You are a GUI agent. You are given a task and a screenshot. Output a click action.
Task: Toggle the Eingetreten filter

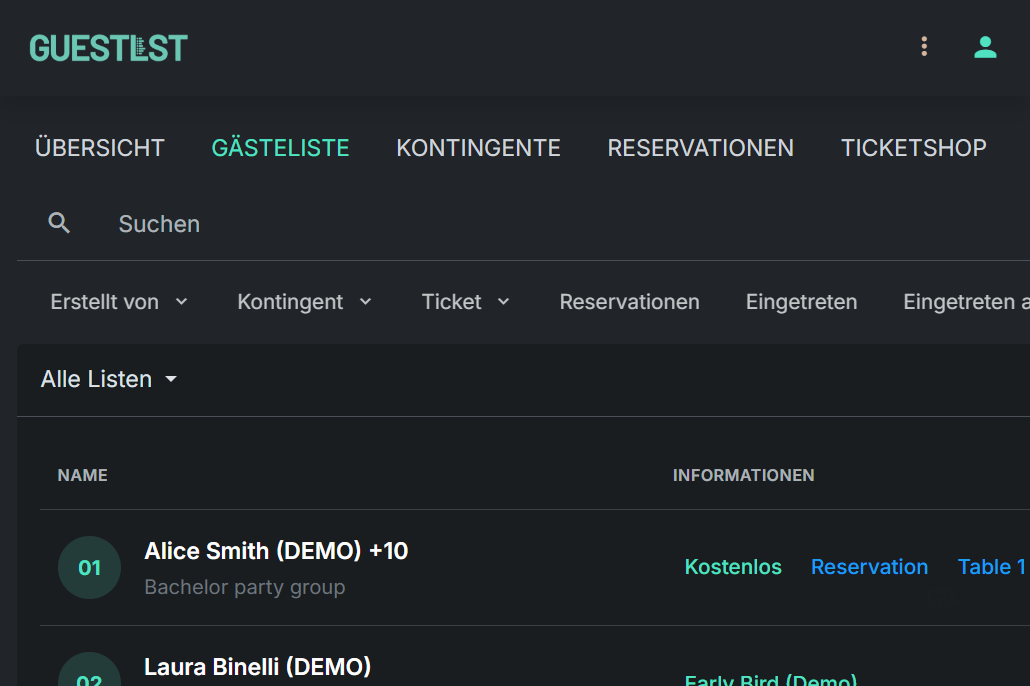pos(801,302)
